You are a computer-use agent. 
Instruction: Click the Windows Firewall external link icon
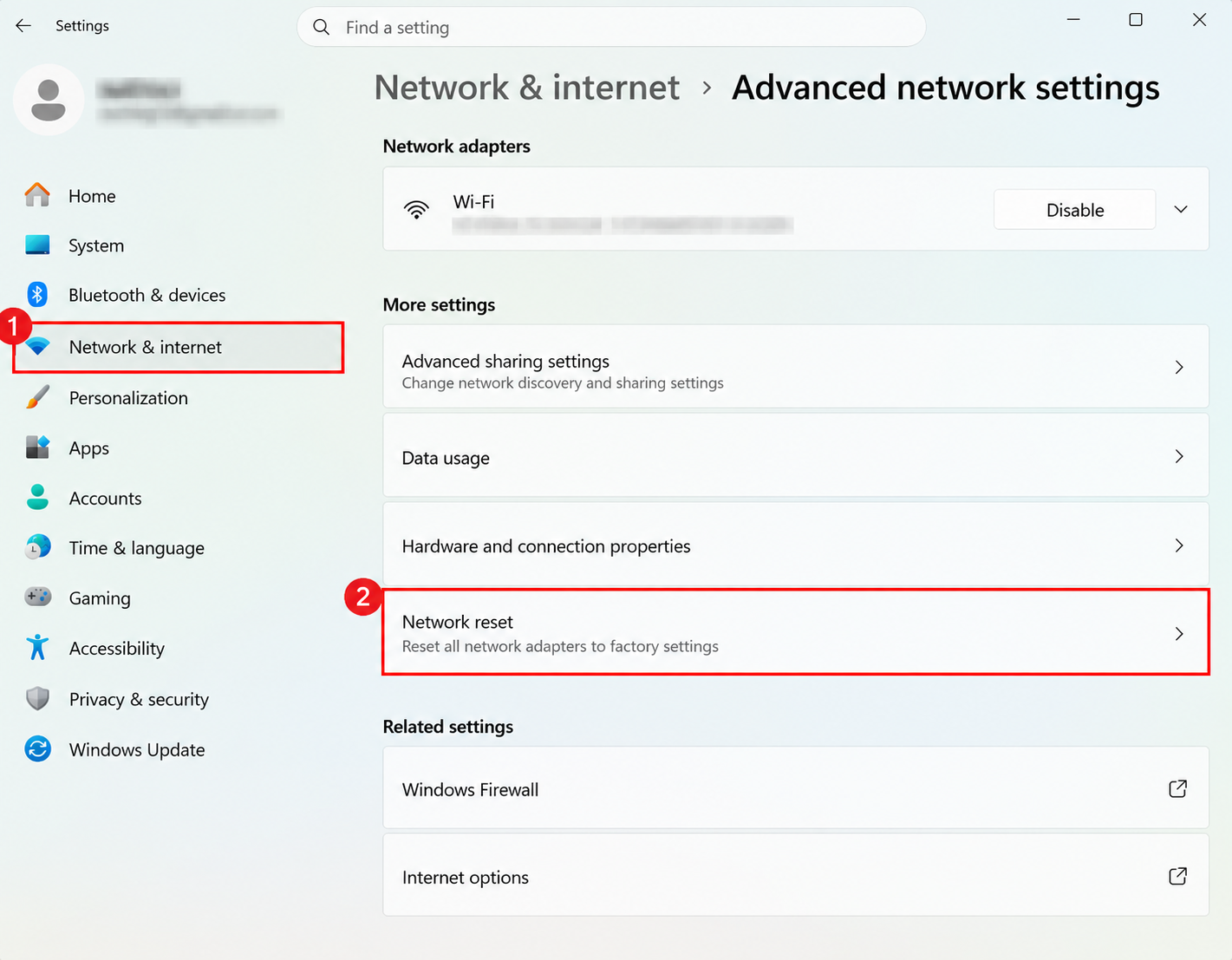[x=1177, y=788]
